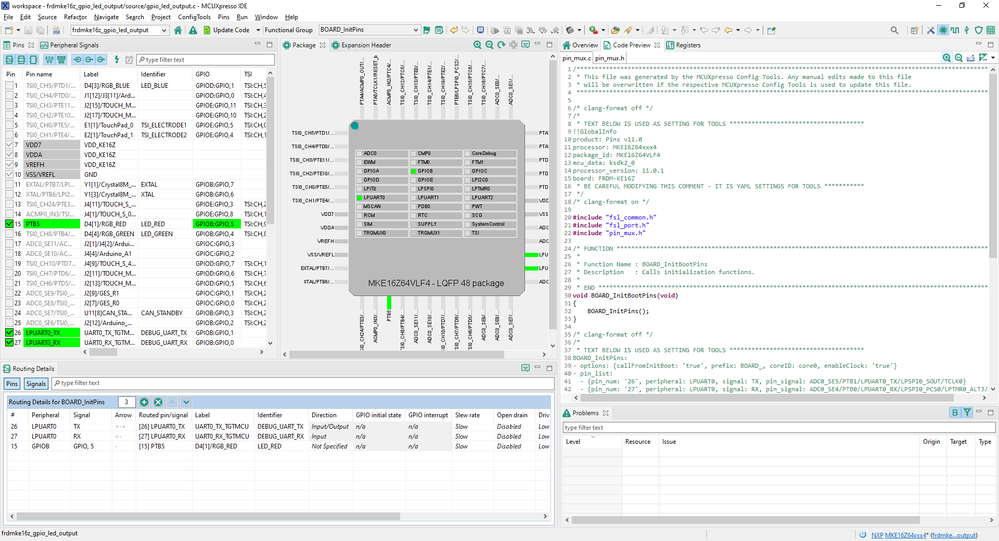
Task: Open the Pins menu
Action: click(x=223, y=17)
